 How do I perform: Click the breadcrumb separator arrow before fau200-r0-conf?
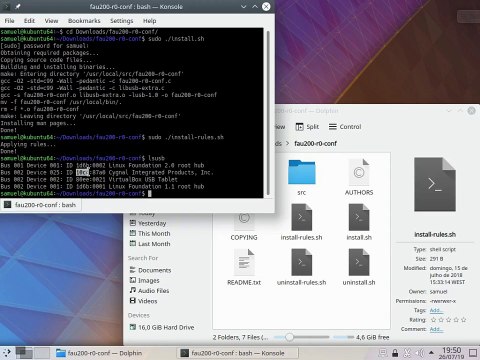(288, 143)
